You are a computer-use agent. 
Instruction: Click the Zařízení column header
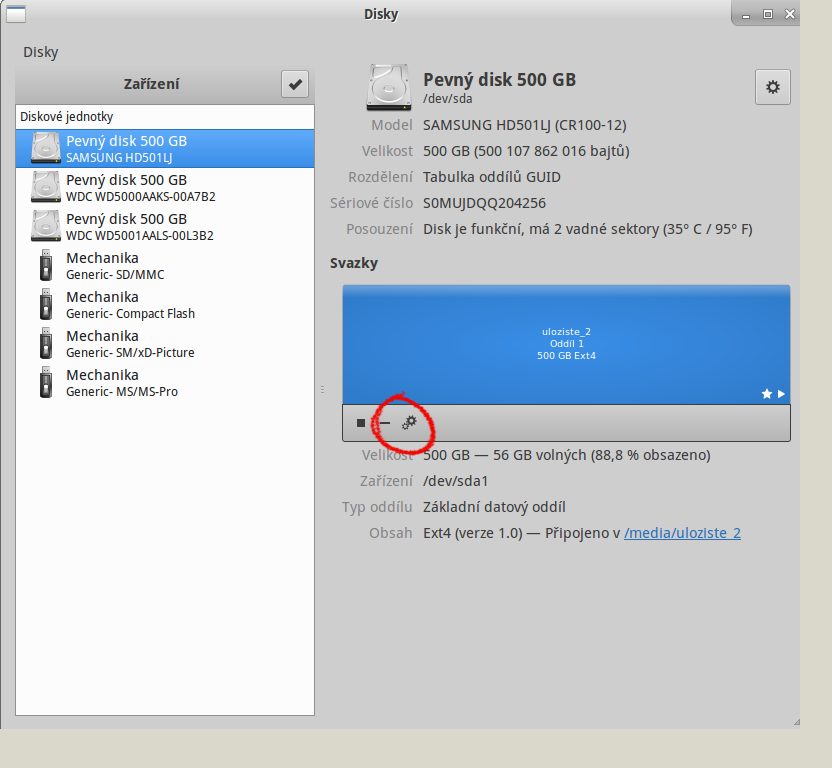click(151, 84)
